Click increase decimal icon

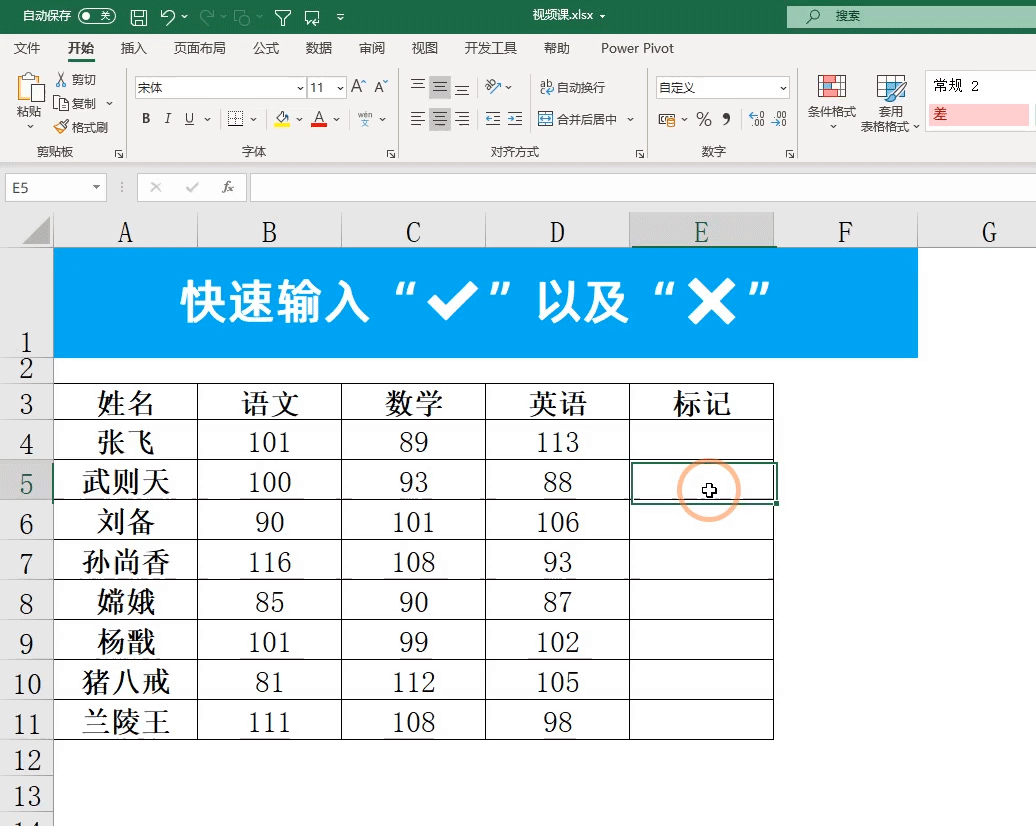click(757, 120)
